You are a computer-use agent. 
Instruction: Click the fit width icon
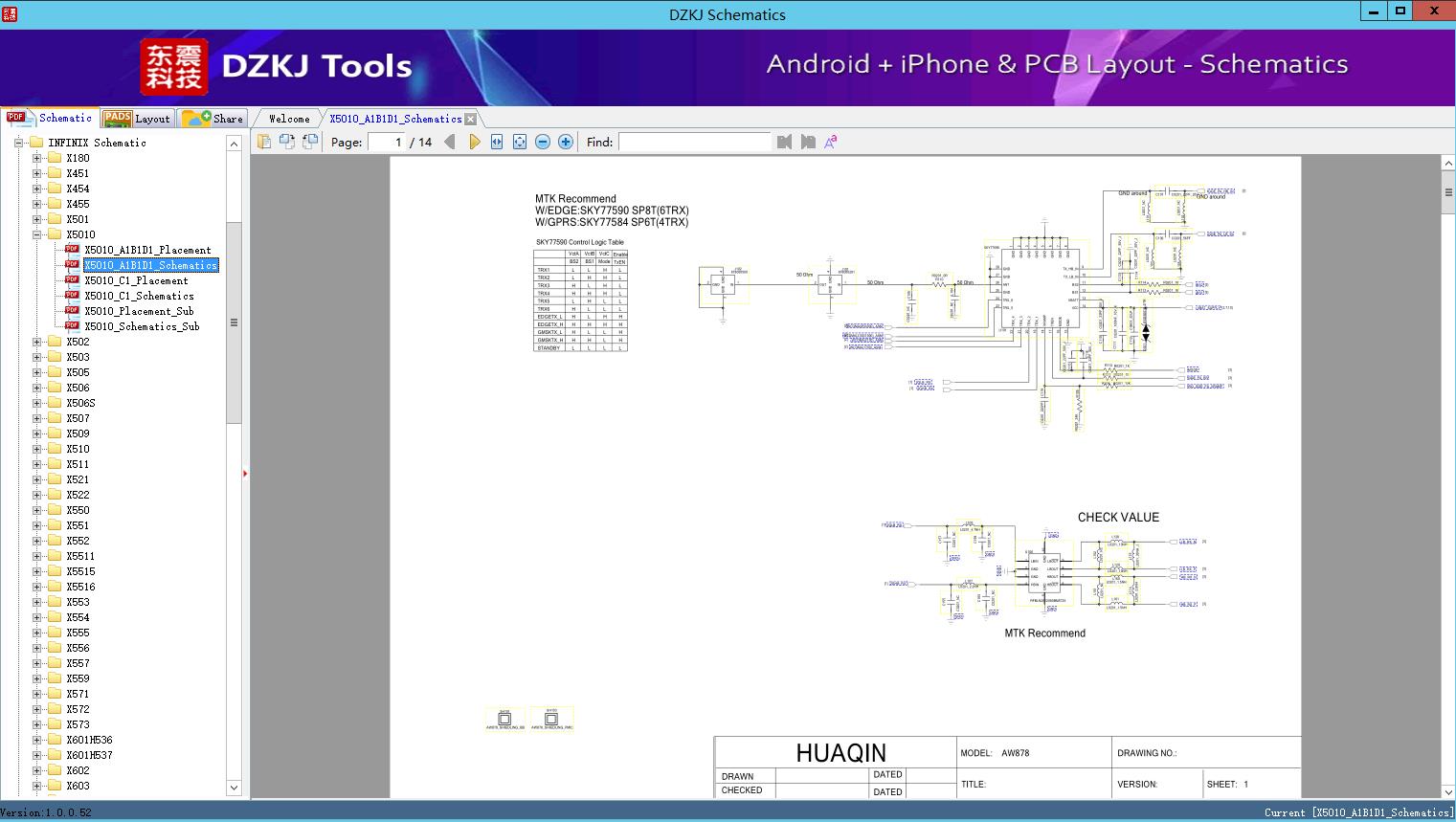coord(497,142)
